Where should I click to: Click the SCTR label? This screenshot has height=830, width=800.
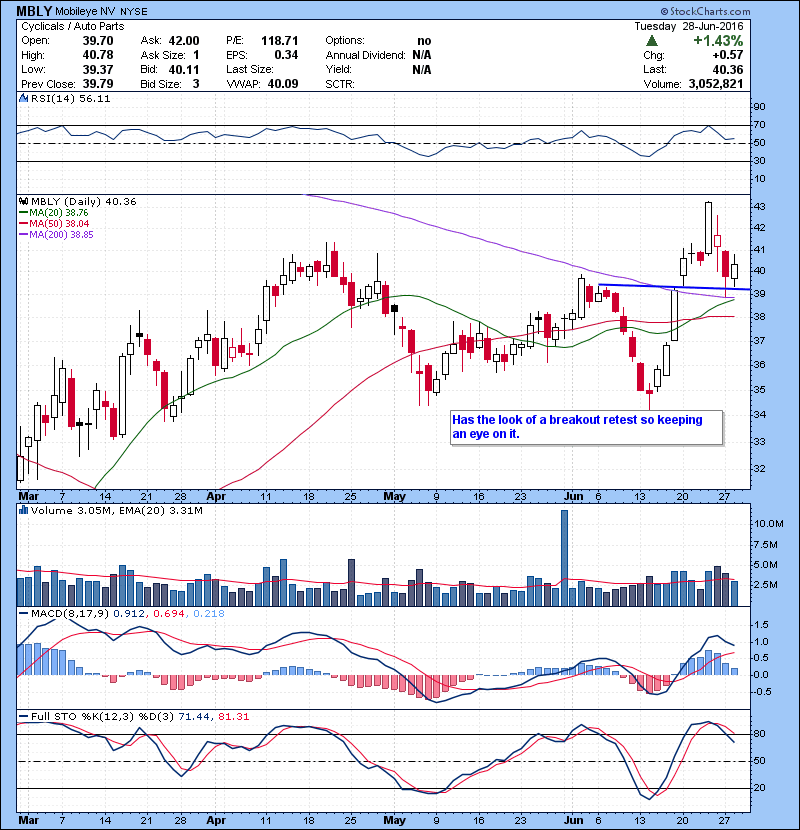pyautogui.click(x=340, y=84)
